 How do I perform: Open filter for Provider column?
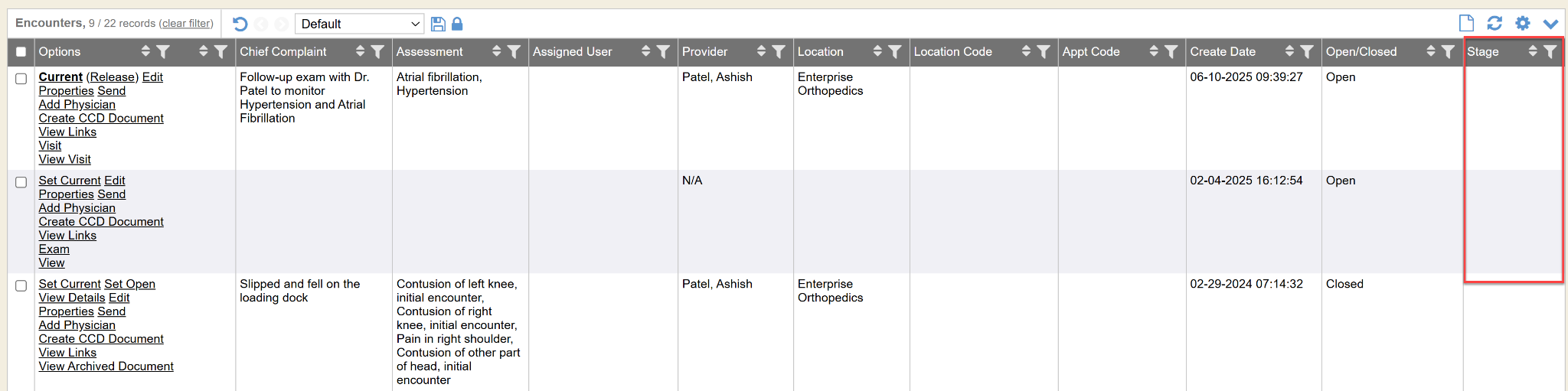[779, 51]
